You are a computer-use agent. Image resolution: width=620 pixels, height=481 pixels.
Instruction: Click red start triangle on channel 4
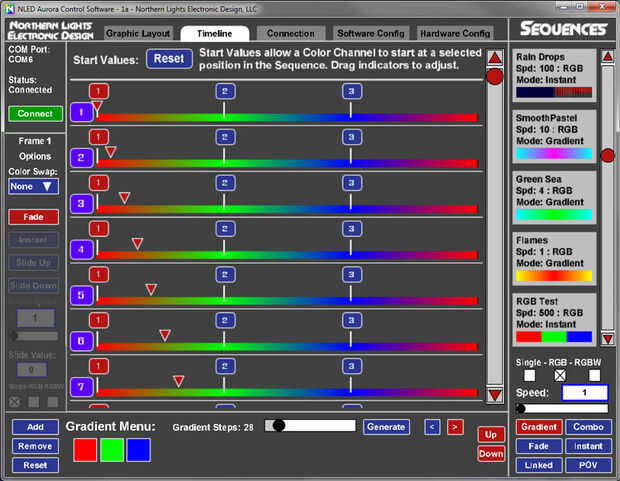137,243
